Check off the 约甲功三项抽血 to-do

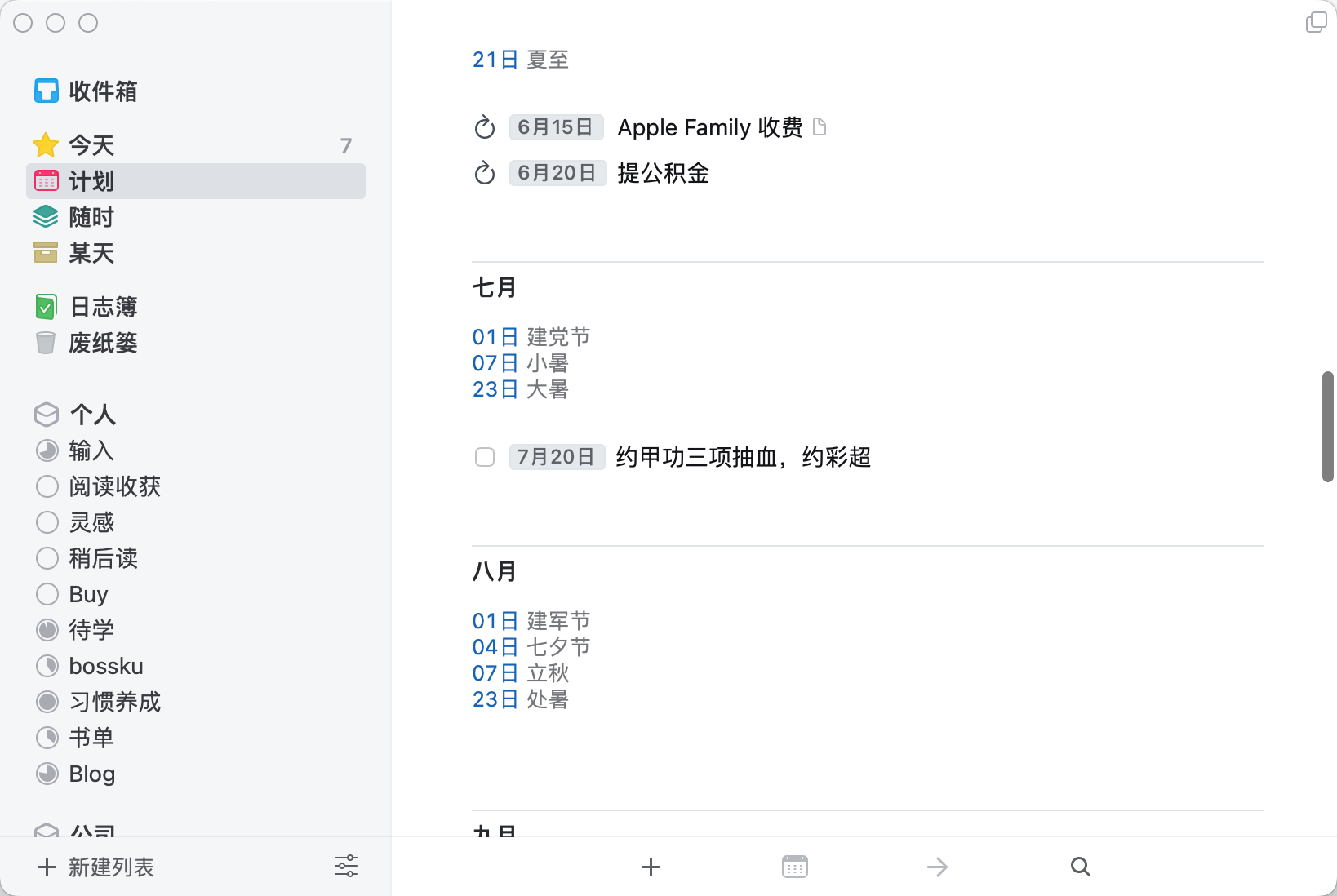[485, 457]
